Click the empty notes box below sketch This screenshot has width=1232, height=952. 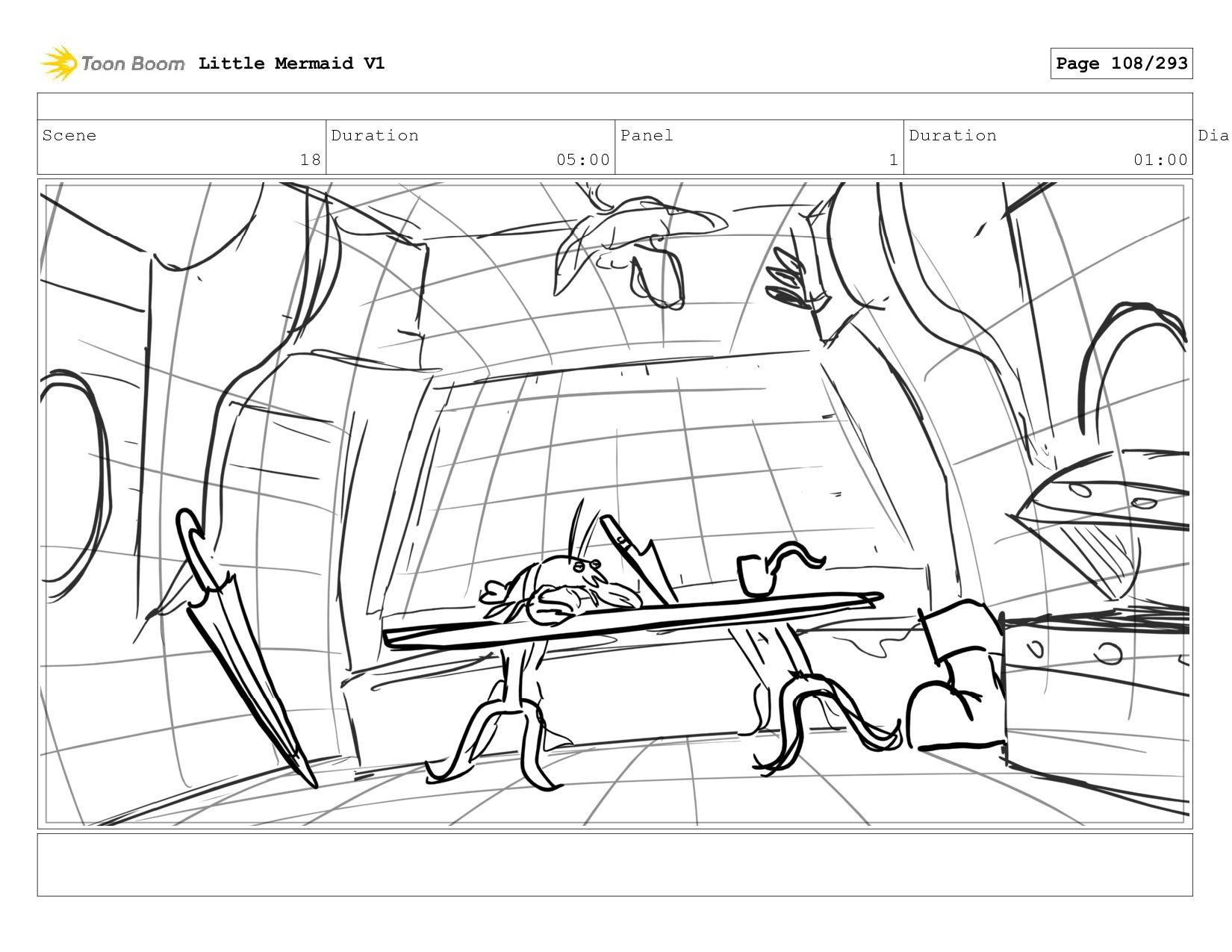click(x=615, y=865)
